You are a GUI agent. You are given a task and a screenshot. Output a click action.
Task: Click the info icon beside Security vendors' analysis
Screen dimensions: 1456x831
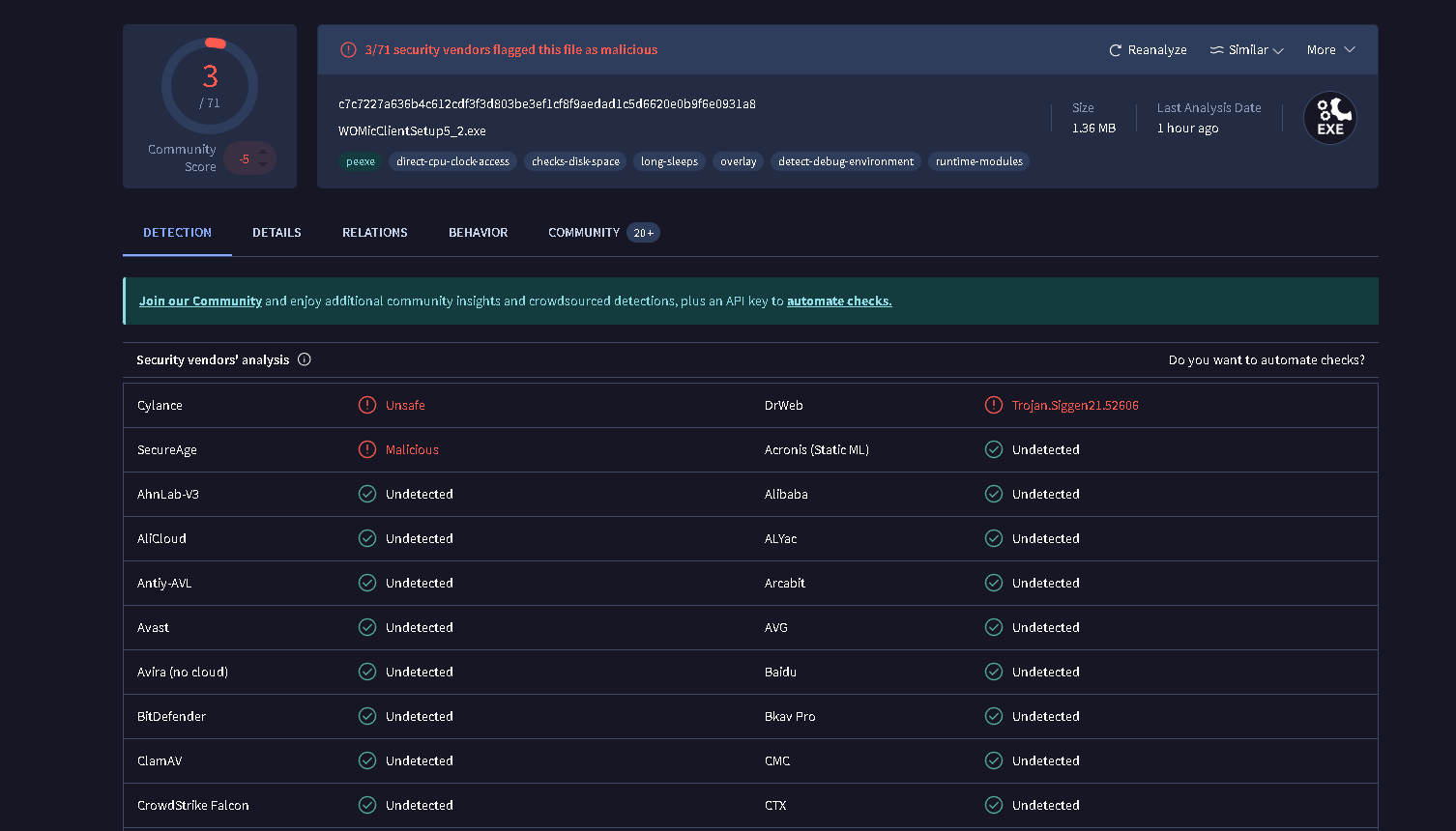pos(305,359)
